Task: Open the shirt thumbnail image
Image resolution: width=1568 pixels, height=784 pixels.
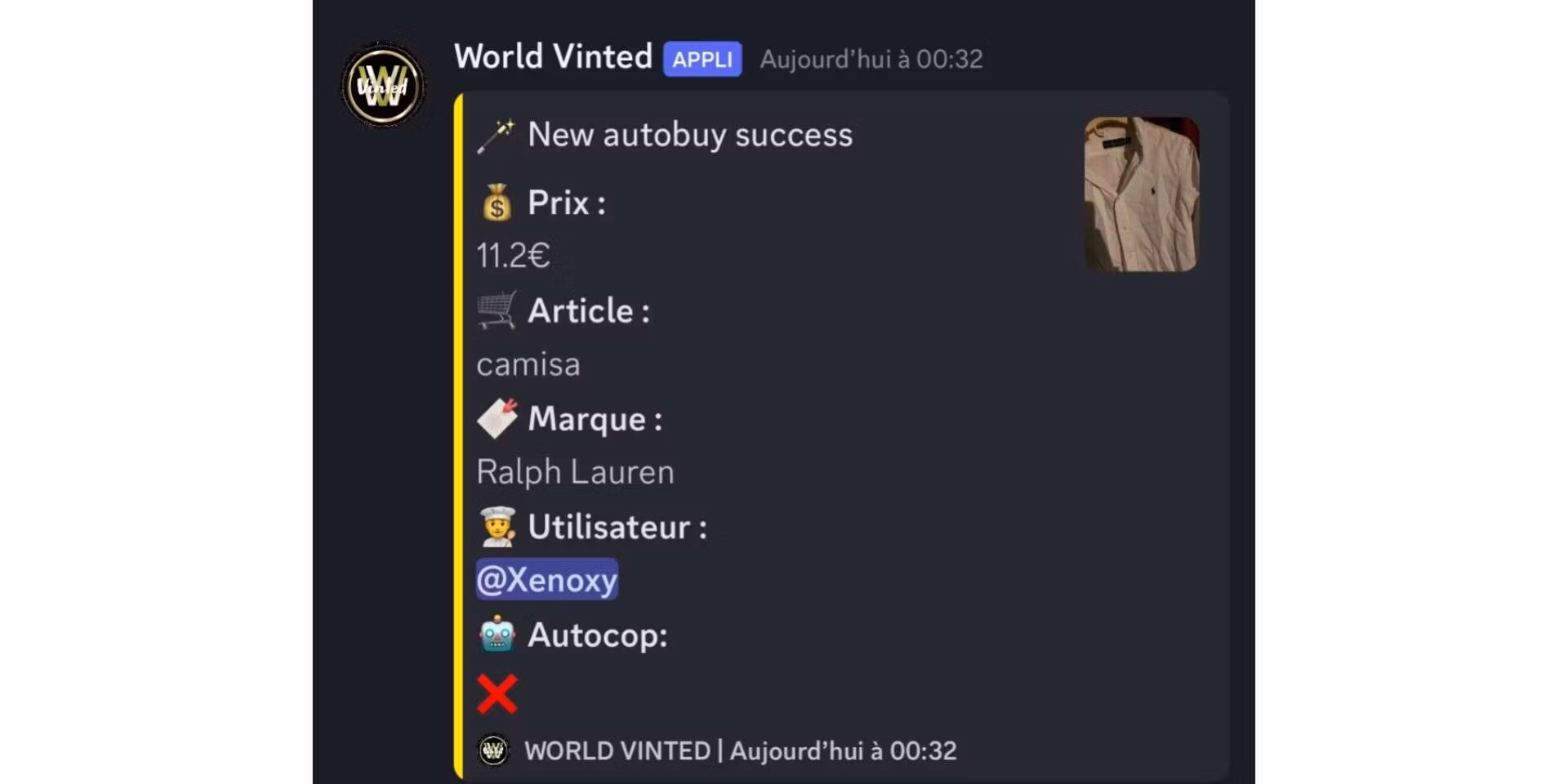Action: point(1141,194)
